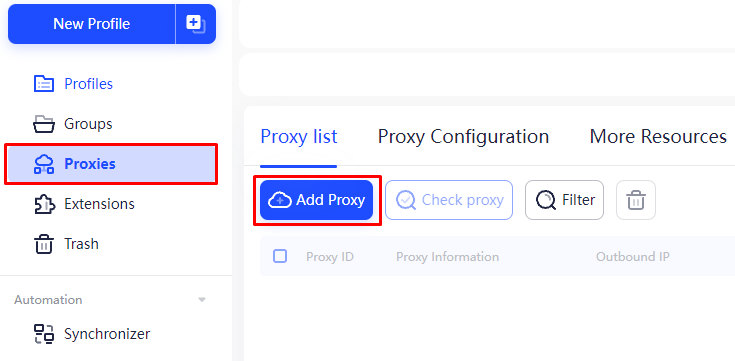Image resolution: width=735 pixels, height=361 pixels.
Task: Click the delete proxy trash icon button
Action: (x=636, y=200)
